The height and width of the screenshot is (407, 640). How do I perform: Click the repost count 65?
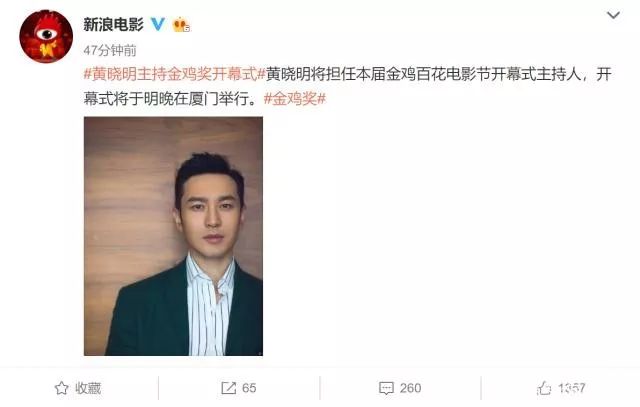click(249, 388)
